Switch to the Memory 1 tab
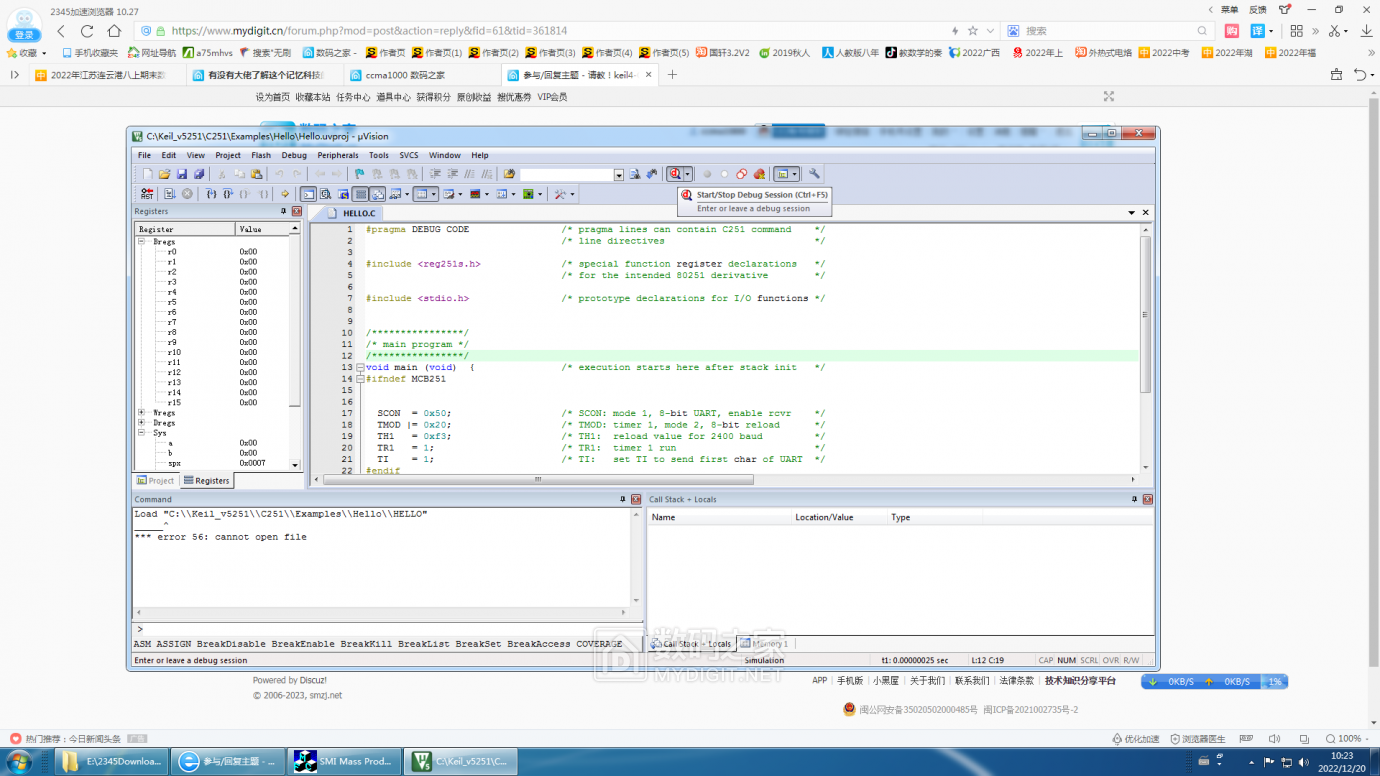The height and width of the screenshot is (776, 1380). 765,643
